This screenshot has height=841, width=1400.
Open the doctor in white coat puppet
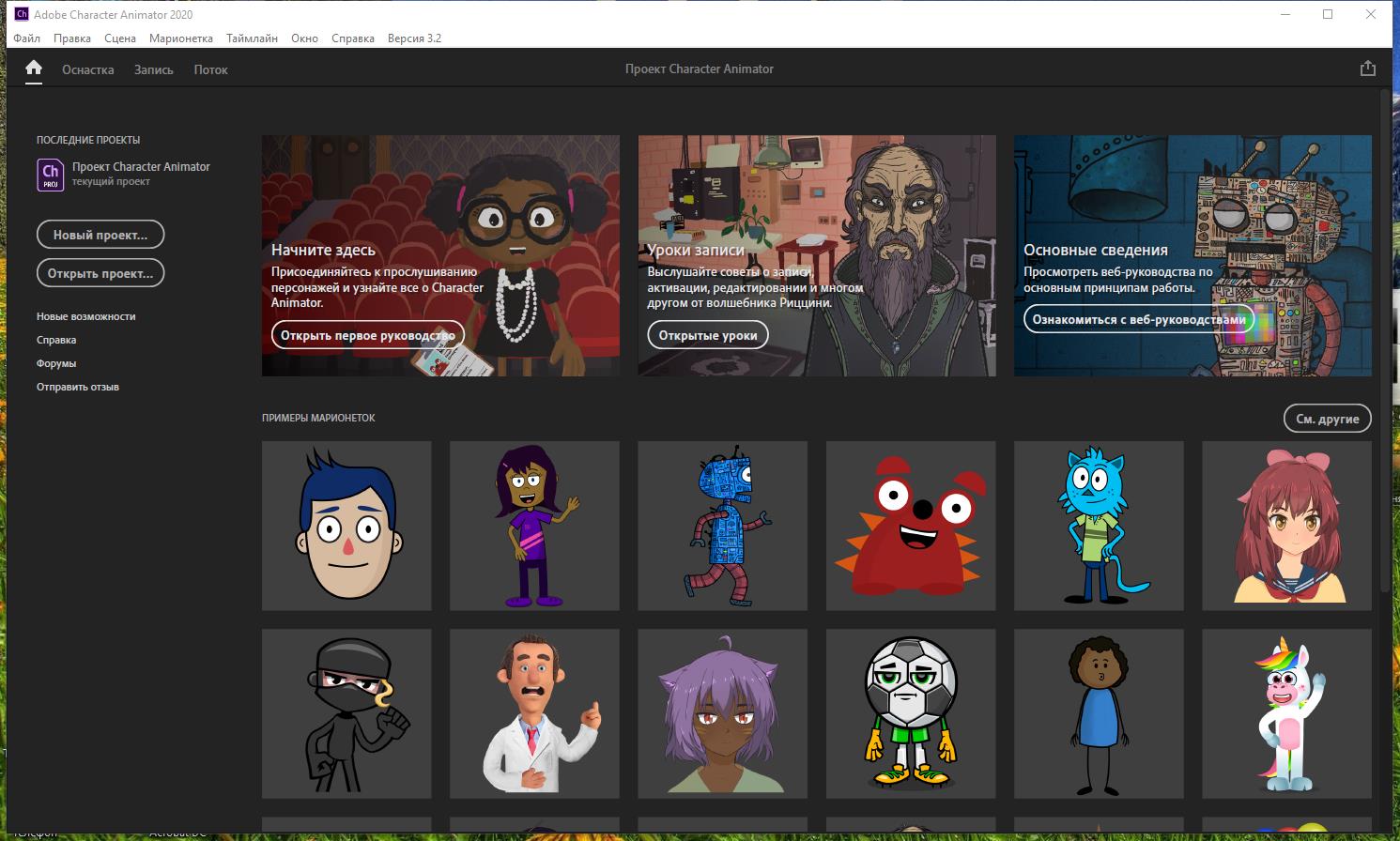click(534, 713)
